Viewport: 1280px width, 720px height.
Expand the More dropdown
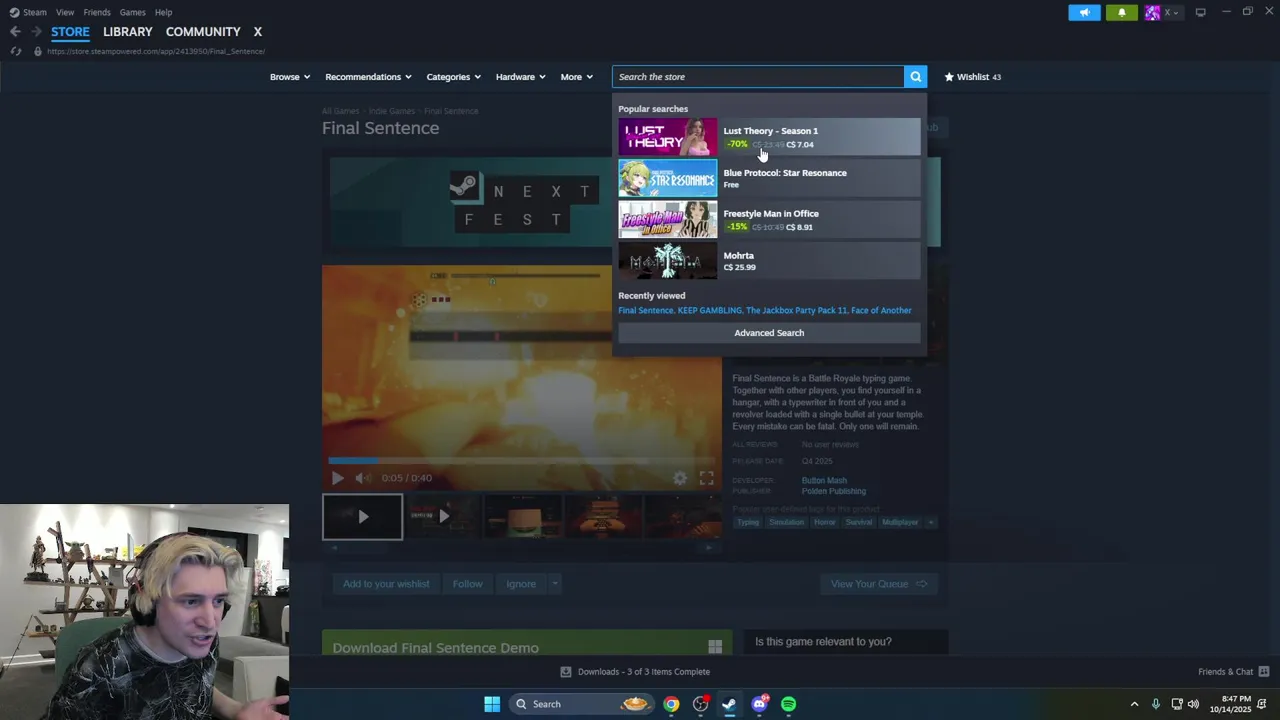tap(577, 77)
